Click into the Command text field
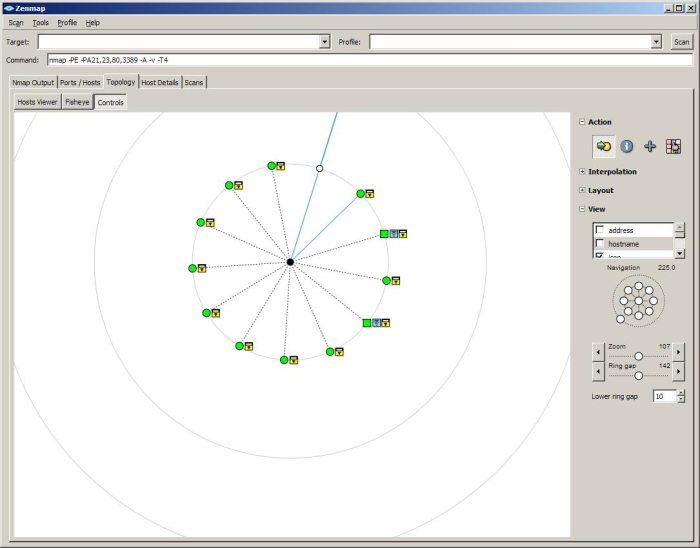The height and width of the screenshot is (548, 700). [370, 60]
